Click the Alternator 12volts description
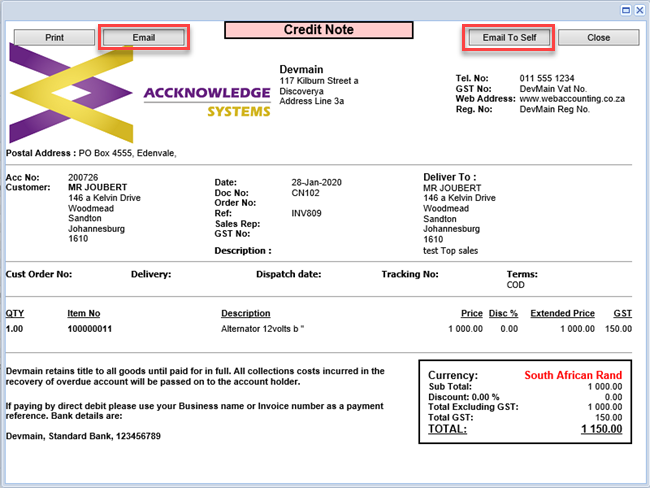650x488 pixels. coord(262,328)
